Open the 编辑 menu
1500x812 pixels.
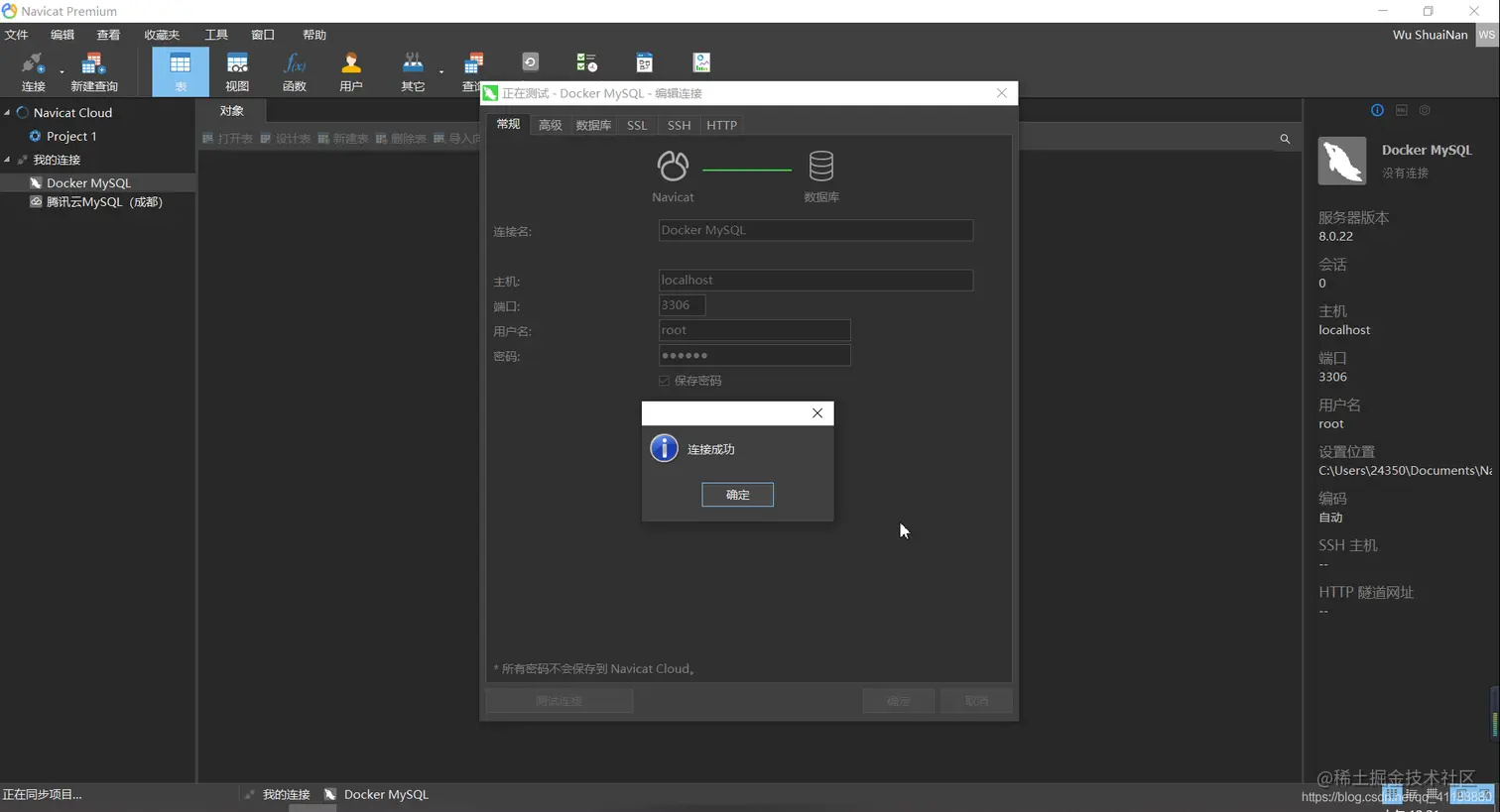[x=62, y=35]
